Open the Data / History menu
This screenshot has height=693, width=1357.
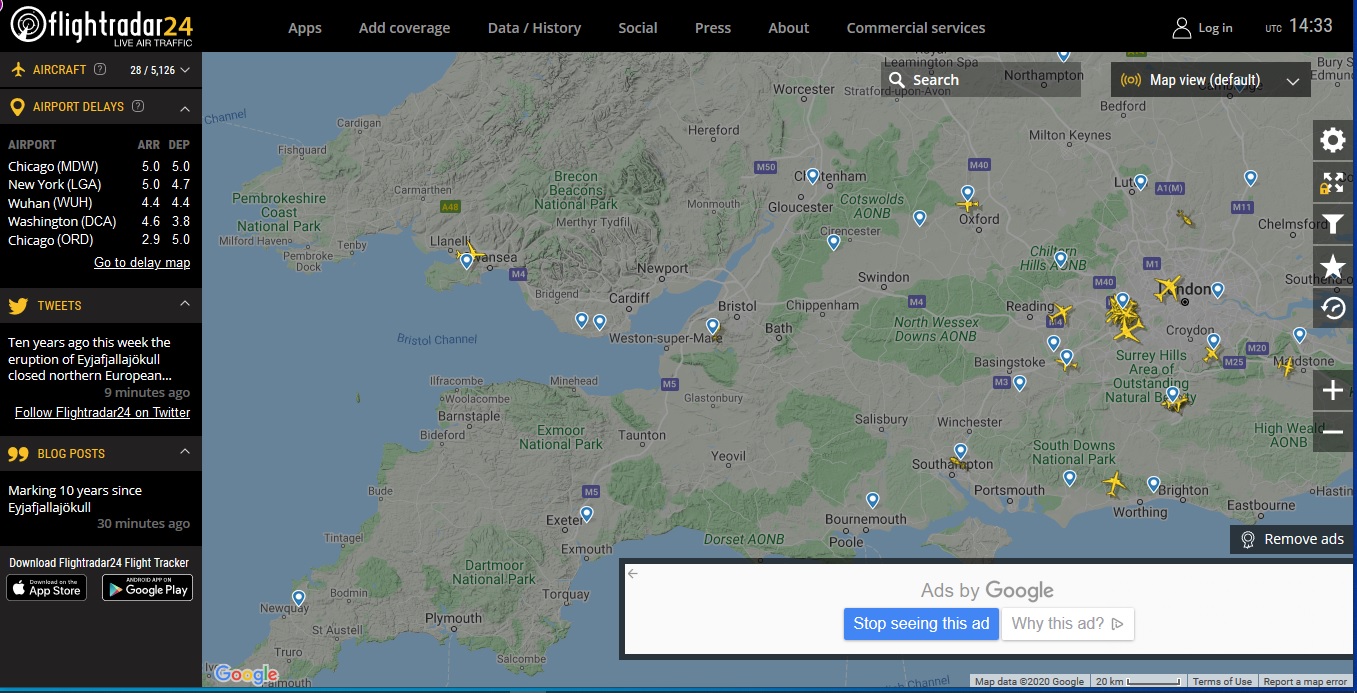pyautogui.click(x=532, y=28)
